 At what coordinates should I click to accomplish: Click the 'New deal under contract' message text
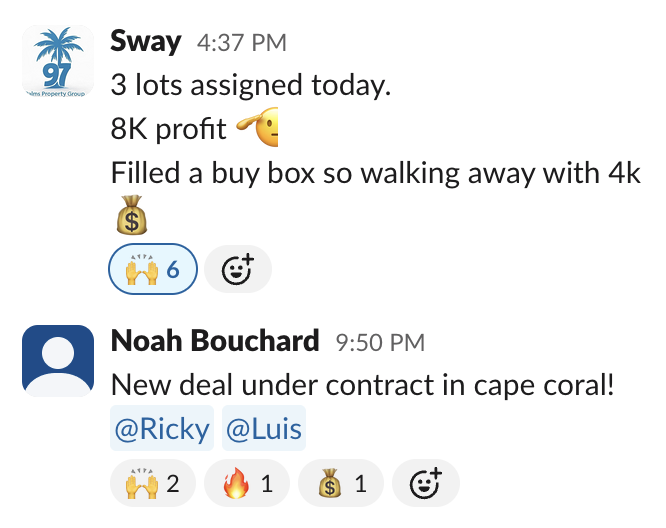[362, 385]
